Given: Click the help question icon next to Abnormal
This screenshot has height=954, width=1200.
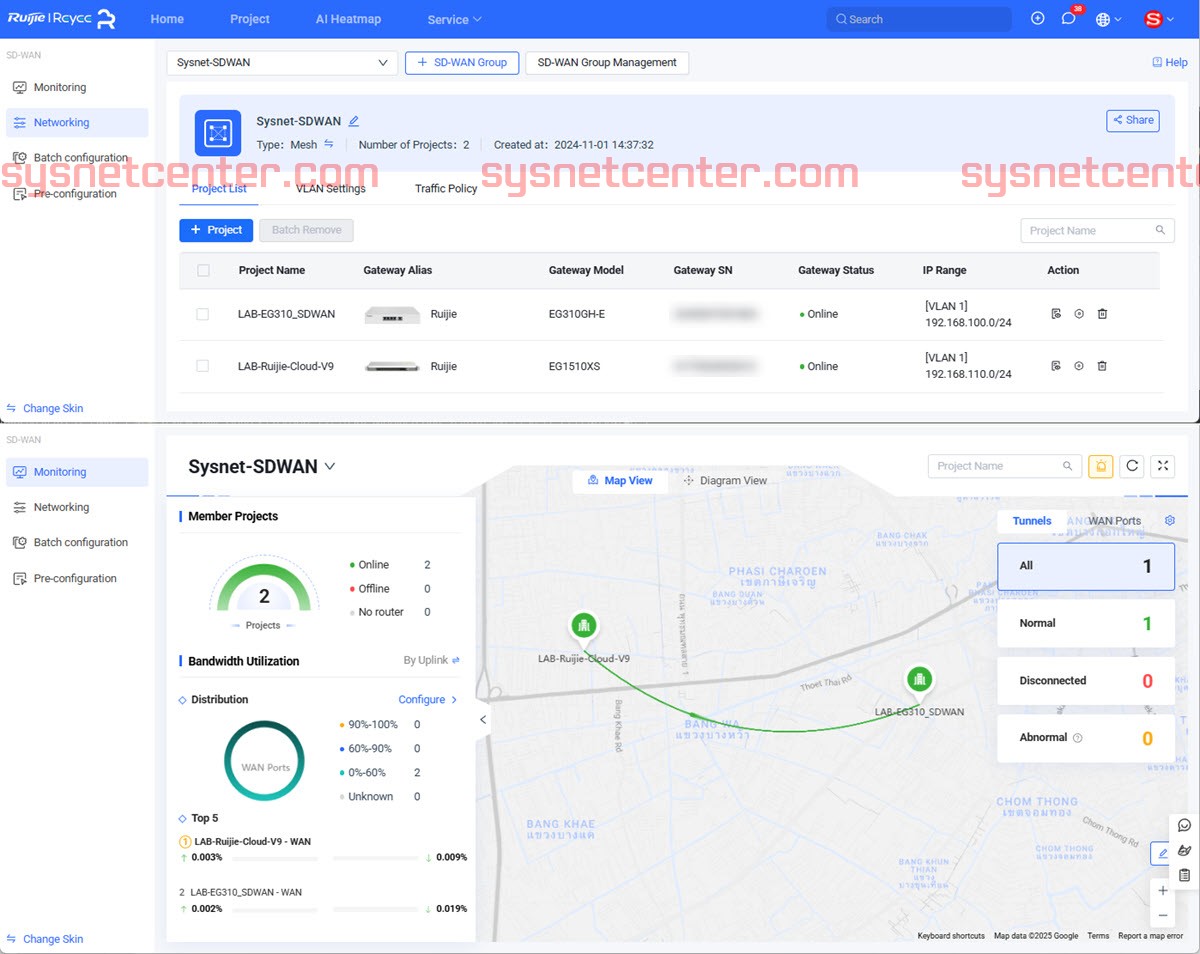Looking at the screenshot, I should point(1078,738).
